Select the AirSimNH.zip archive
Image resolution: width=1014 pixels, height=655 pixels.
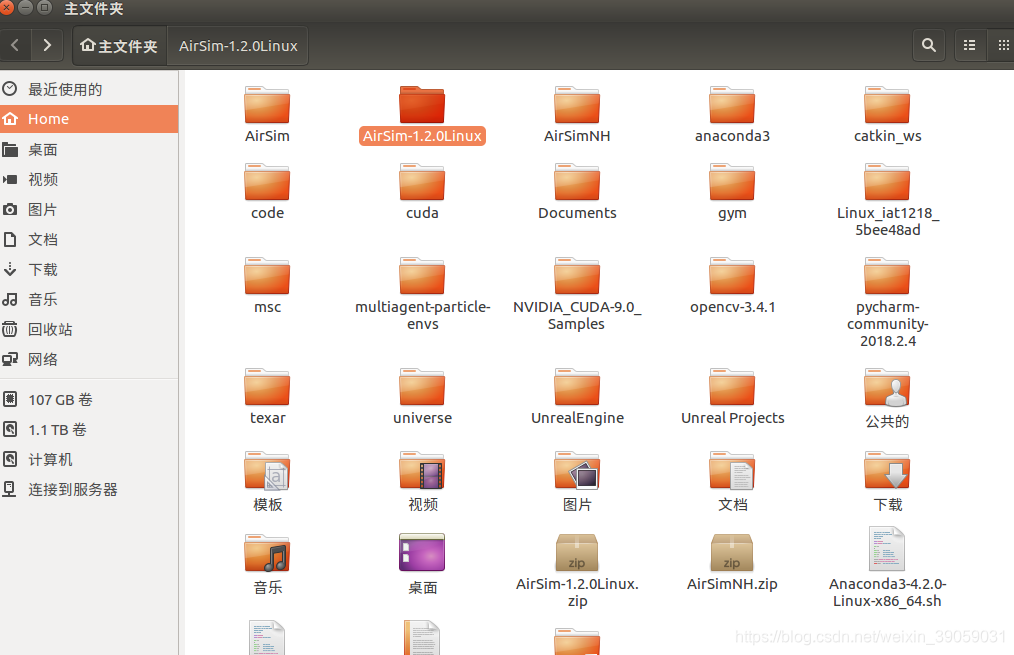tap(732, 553)
